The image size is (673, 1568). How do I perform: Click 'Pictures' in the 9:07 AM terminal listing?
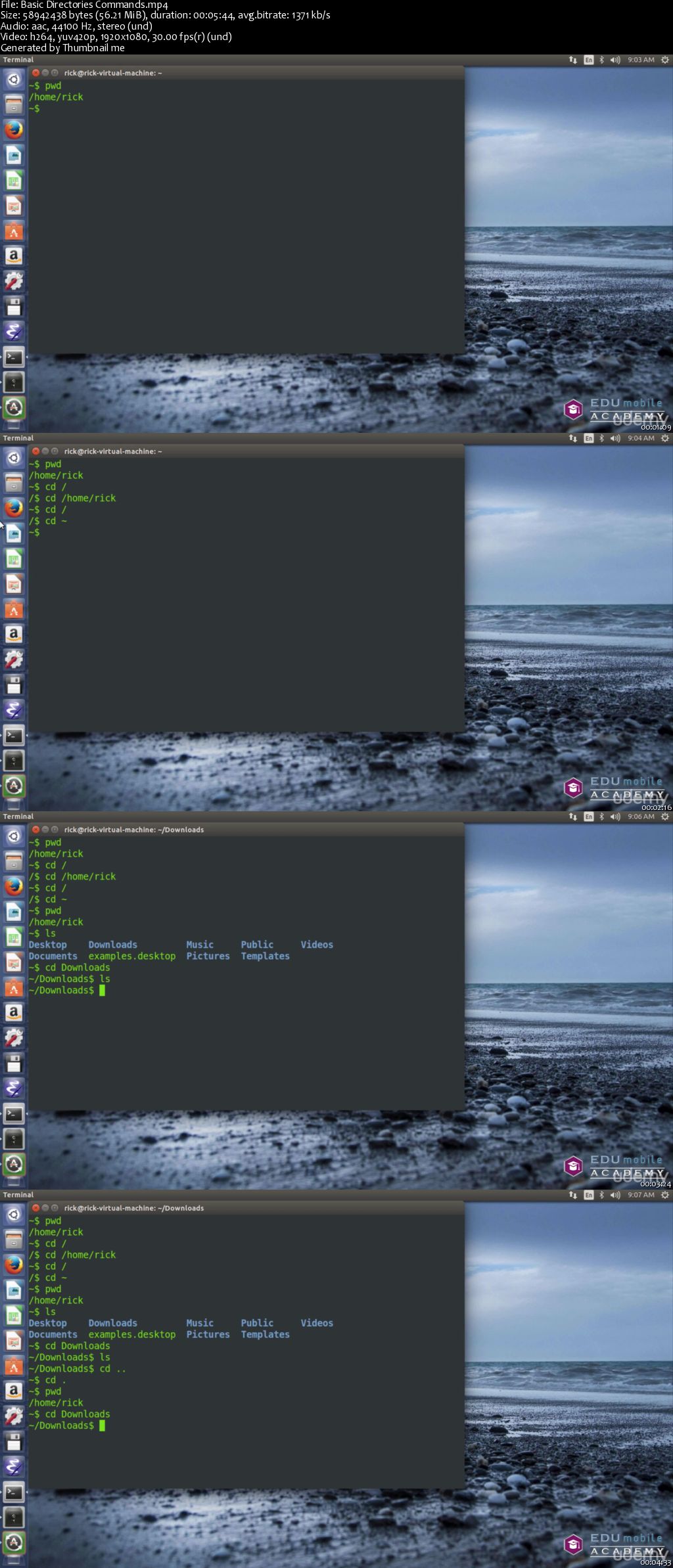pyautogui.click(x=208, y=1335)
